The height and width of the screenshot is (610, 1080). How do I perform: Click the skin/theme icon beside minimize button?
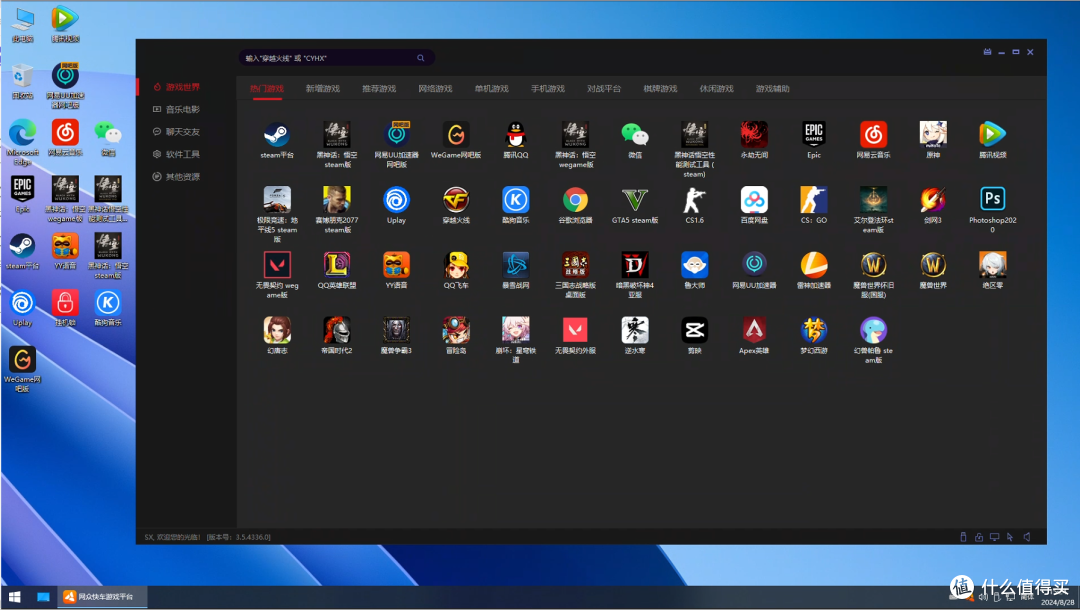(x=987, y=52)
